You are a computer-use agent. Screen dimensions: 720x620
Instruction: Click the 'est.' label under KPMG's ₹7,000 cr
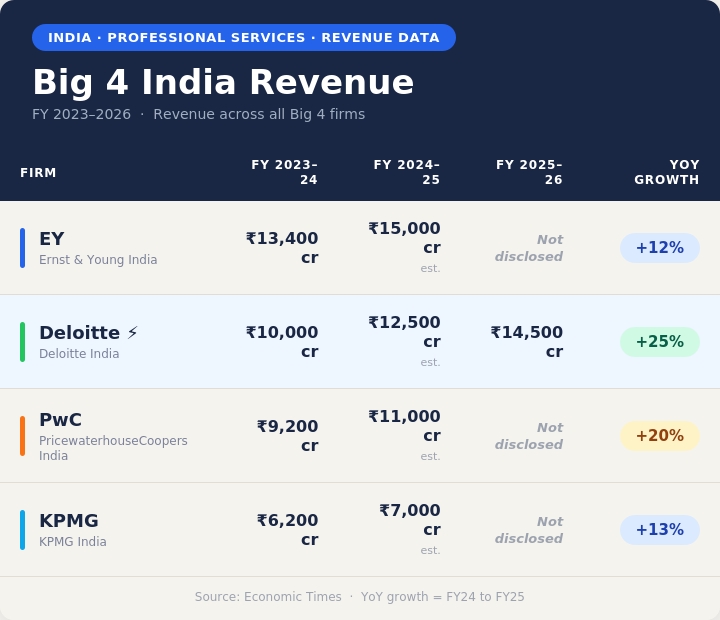430,550
